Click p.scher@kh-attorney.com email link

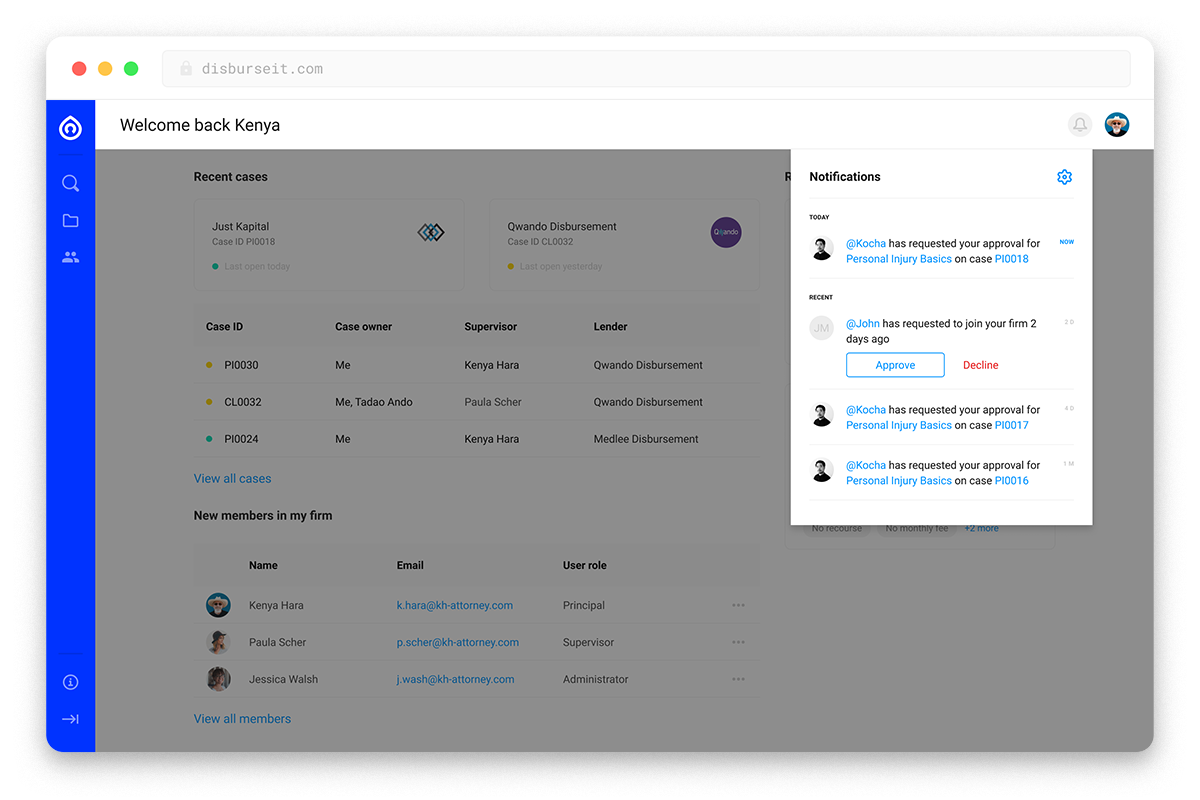(x=457, y=642)
